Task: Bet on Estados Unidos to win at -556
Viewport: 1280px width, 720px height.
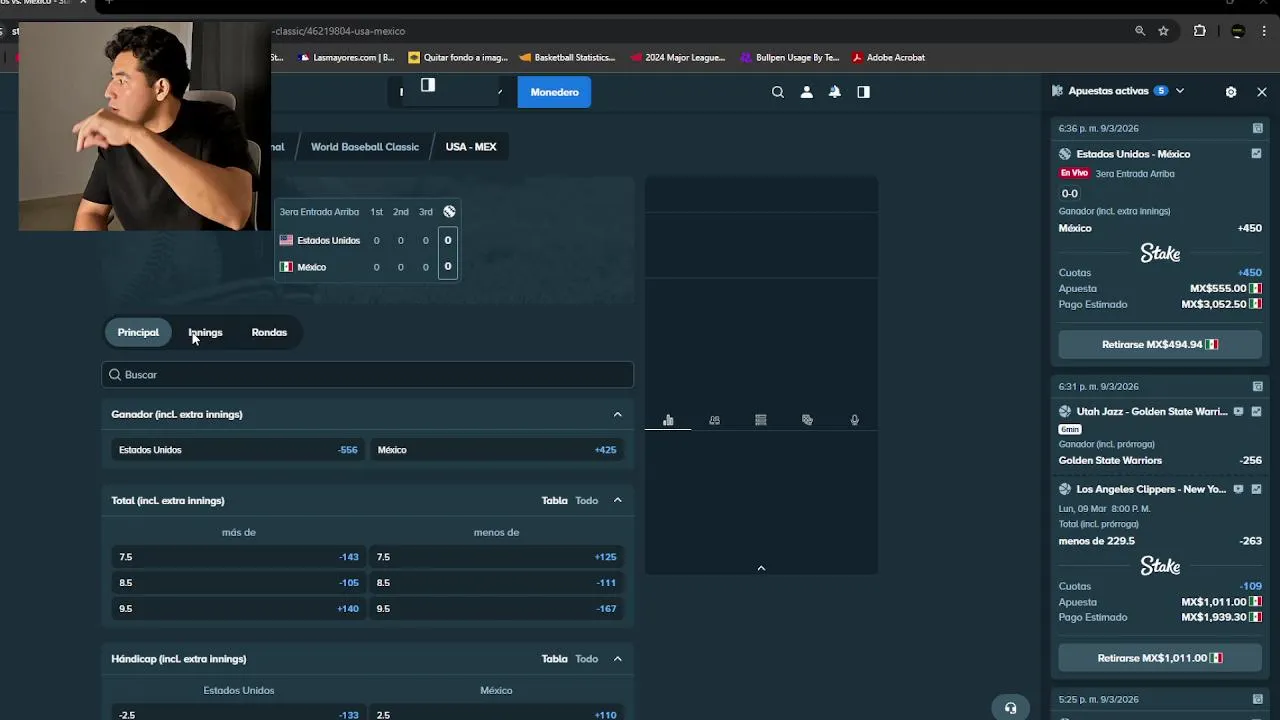Action: pyautogui.click(x=238, y=450)
